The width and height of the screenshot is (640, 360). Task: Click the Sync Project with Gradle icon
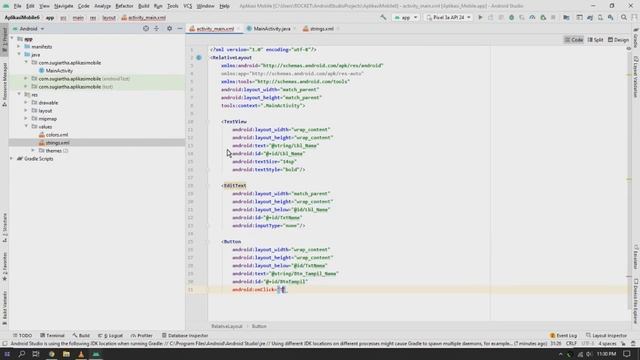click(590, 18)
